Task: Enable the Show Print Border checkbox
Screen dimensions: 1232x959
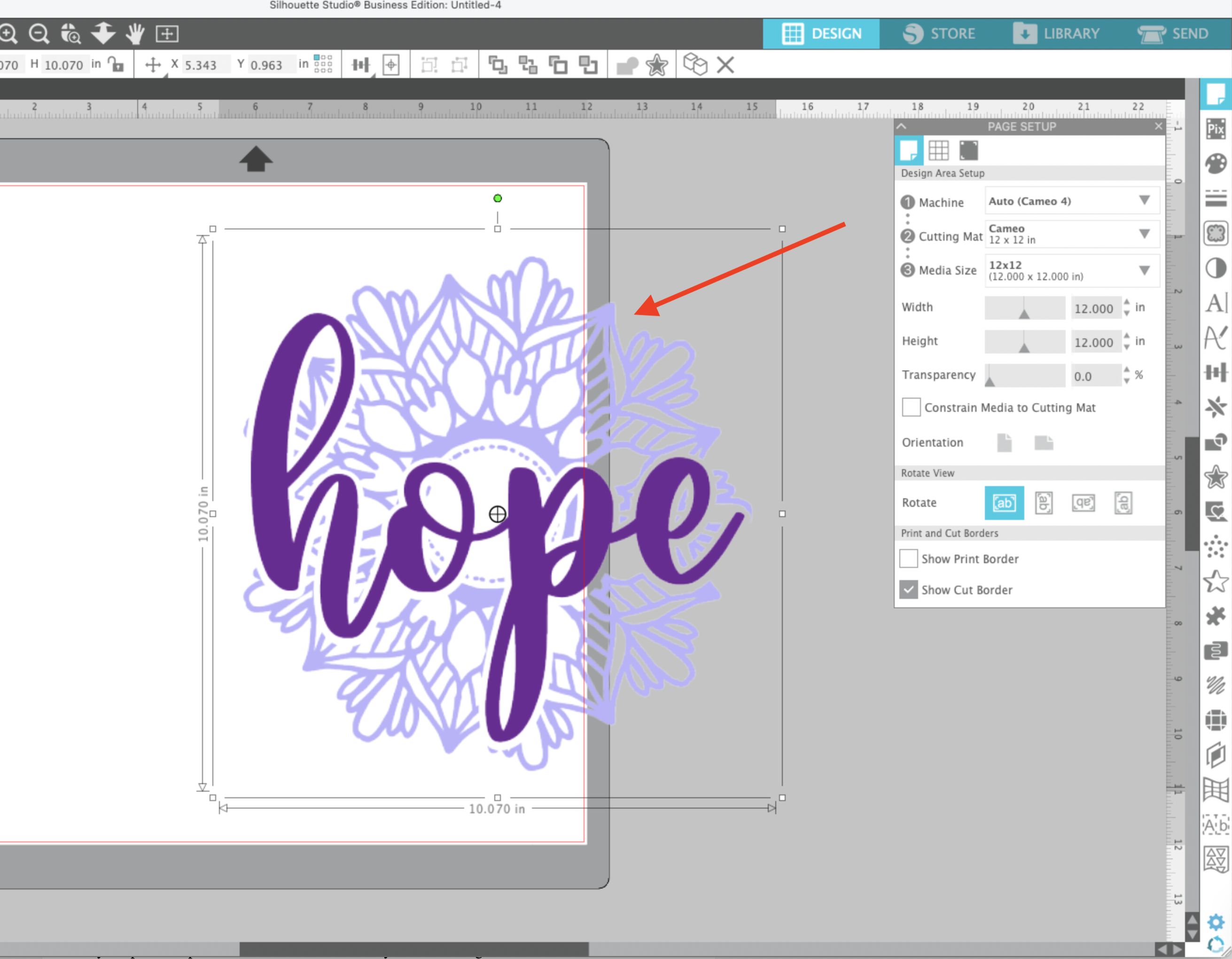Action: coord(909,558)
